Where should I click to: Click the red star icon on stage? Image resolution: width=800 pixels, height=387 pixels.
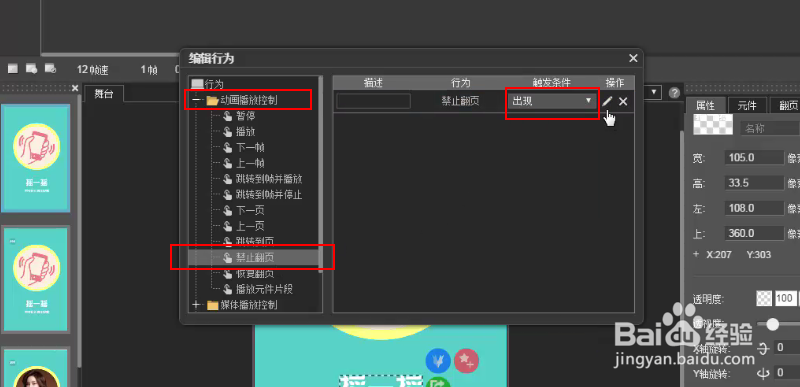pyautogui.click(x=466, y=360)
